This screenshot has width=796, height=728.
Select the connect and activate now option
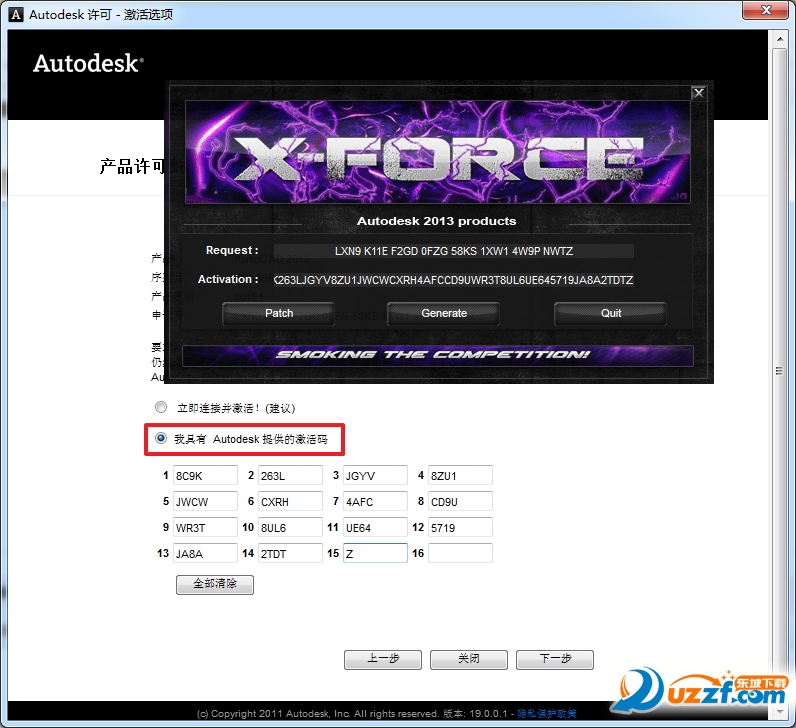[x=161, y=407]
